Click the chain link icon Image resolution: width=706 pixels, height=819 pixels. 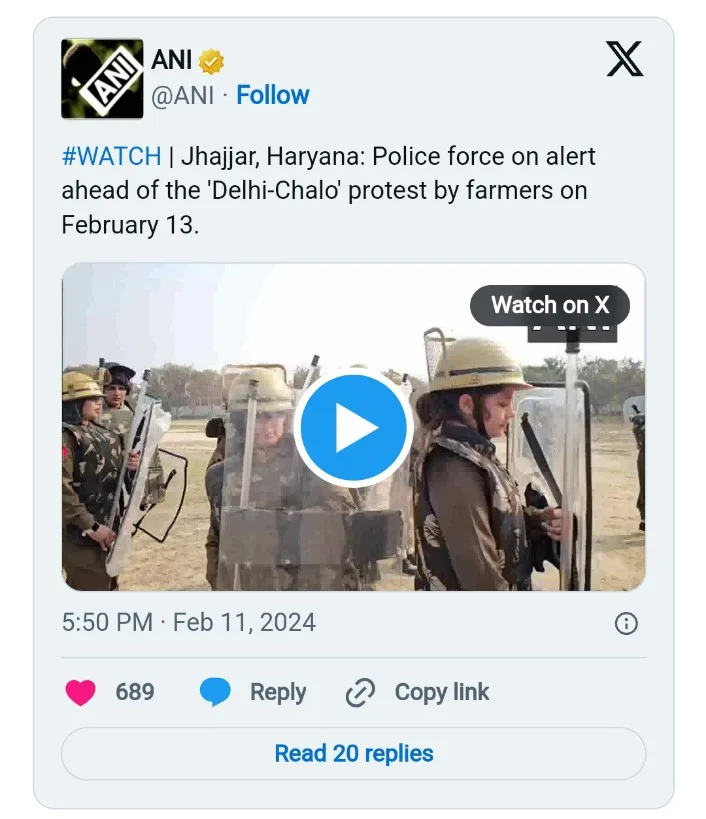(359, 692)
